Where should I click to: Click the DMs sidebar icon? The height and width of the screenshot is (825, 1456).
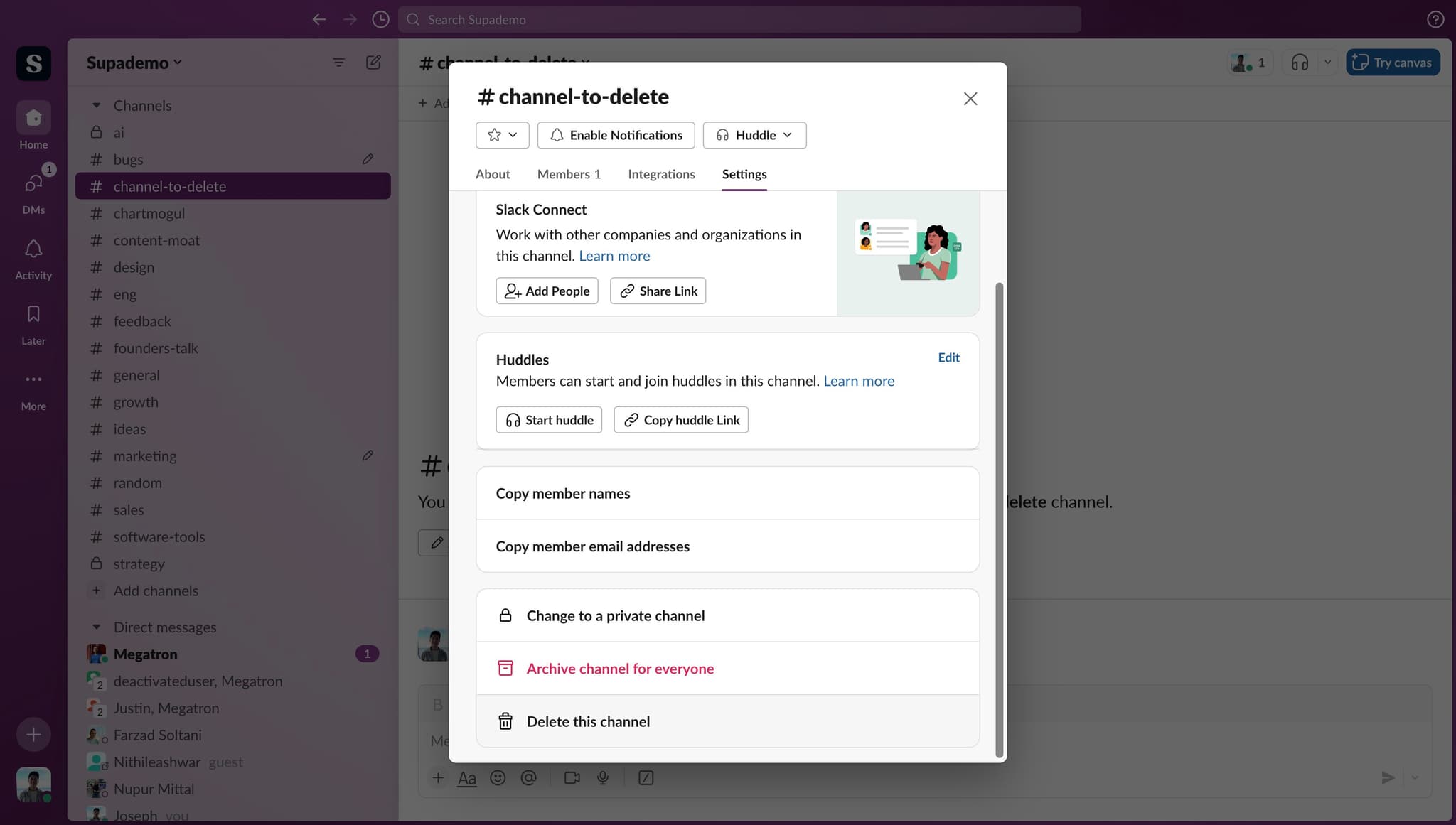tap(33, 184)
